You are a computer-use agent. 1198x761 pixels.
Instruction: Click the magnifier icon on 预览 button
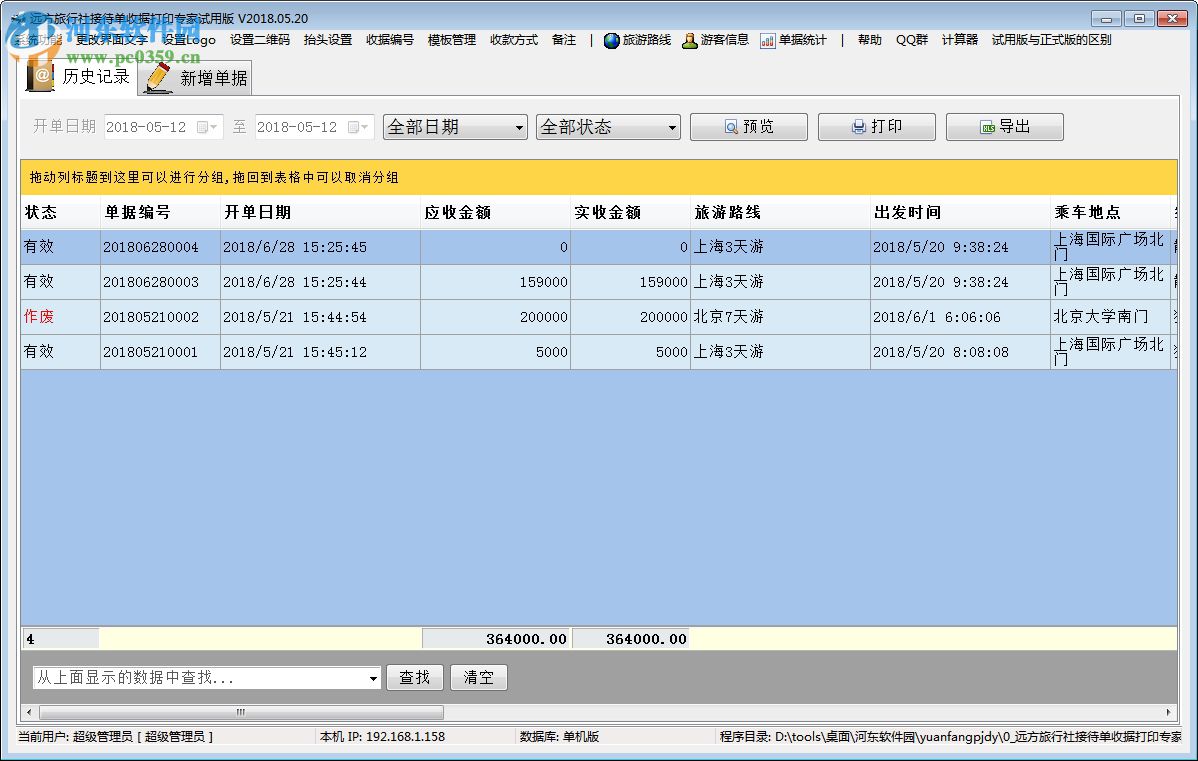tap(731, 126)
